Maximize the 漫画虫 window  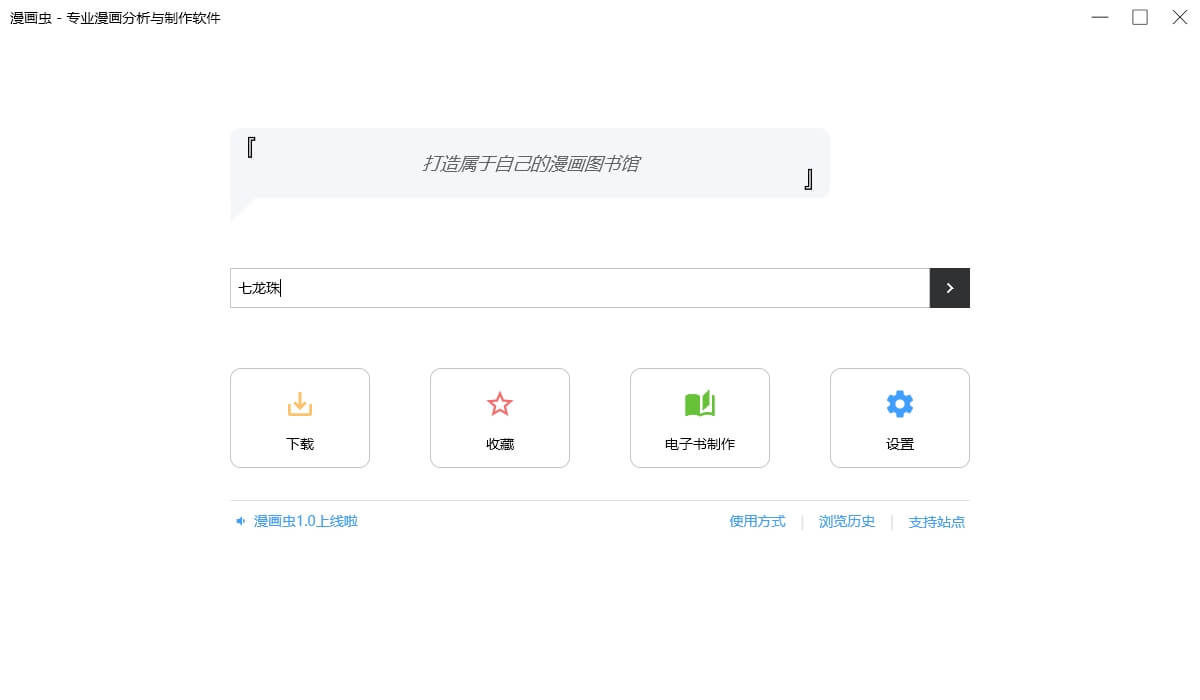(1140, 18)
